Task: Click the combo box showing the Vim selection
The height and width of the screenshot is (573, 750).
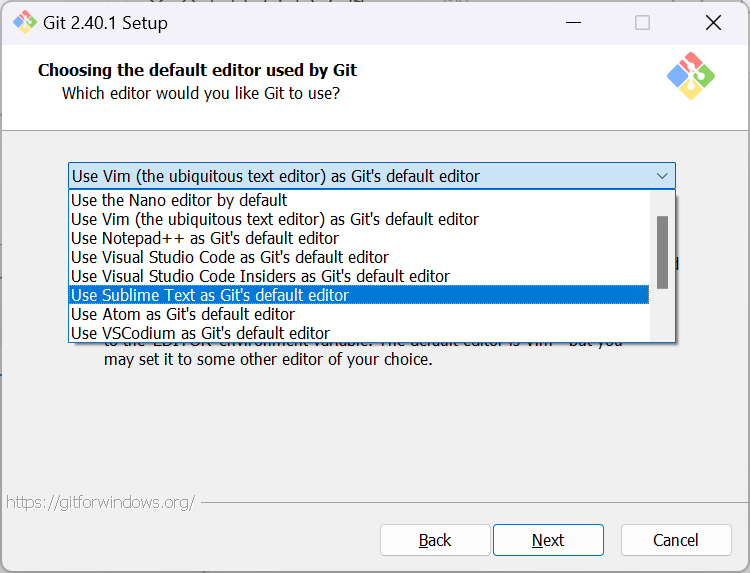Action: click(372, 176)
